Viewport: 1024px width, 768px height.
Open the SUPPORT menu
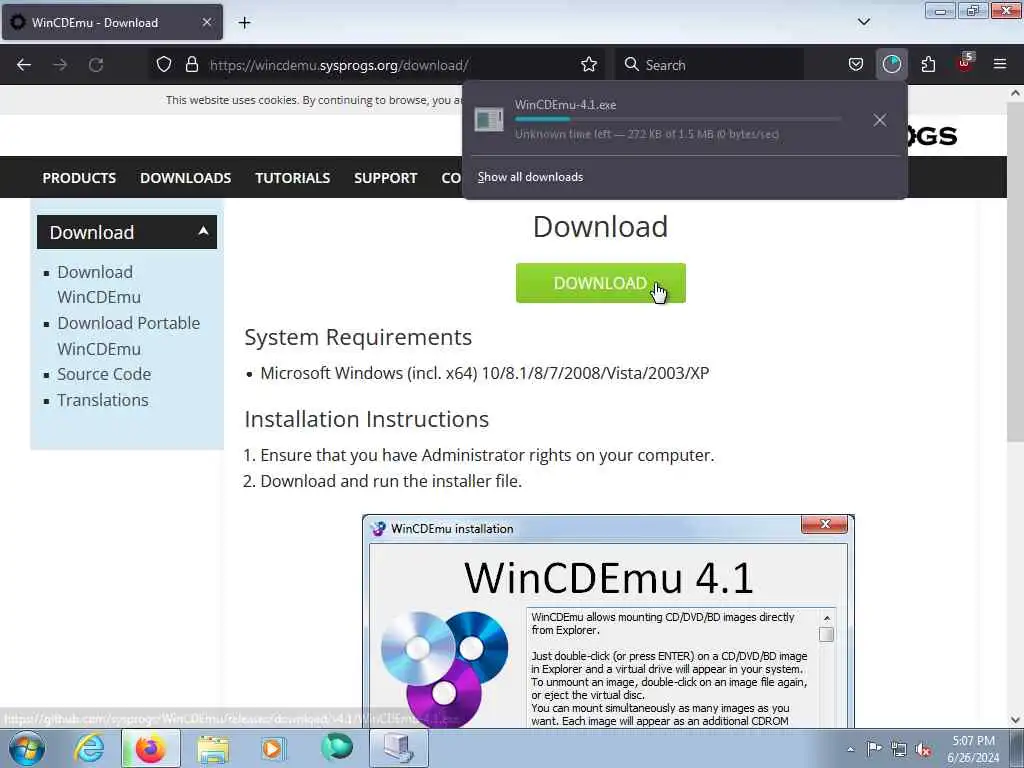pyautogui.click(x=385, y=178)
